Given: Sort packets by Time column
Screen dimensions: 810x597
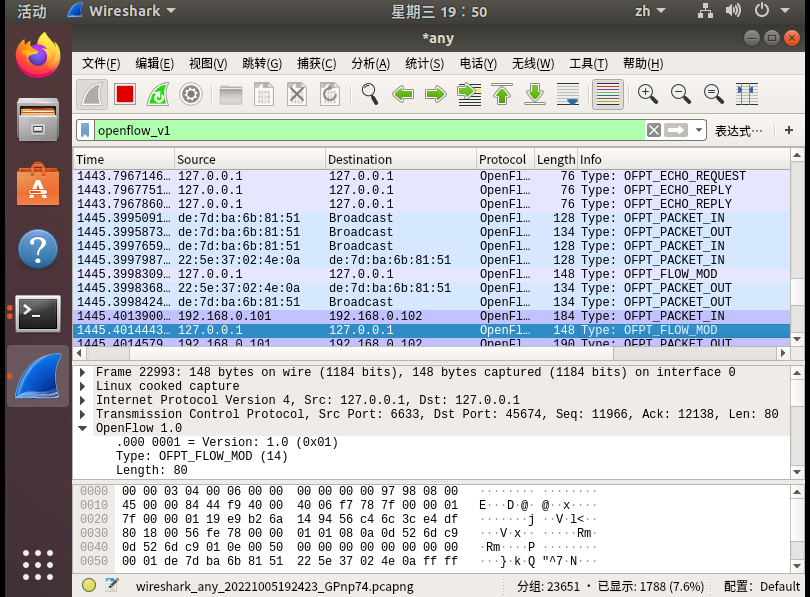Looking at the screenshot, I should 124,159.
